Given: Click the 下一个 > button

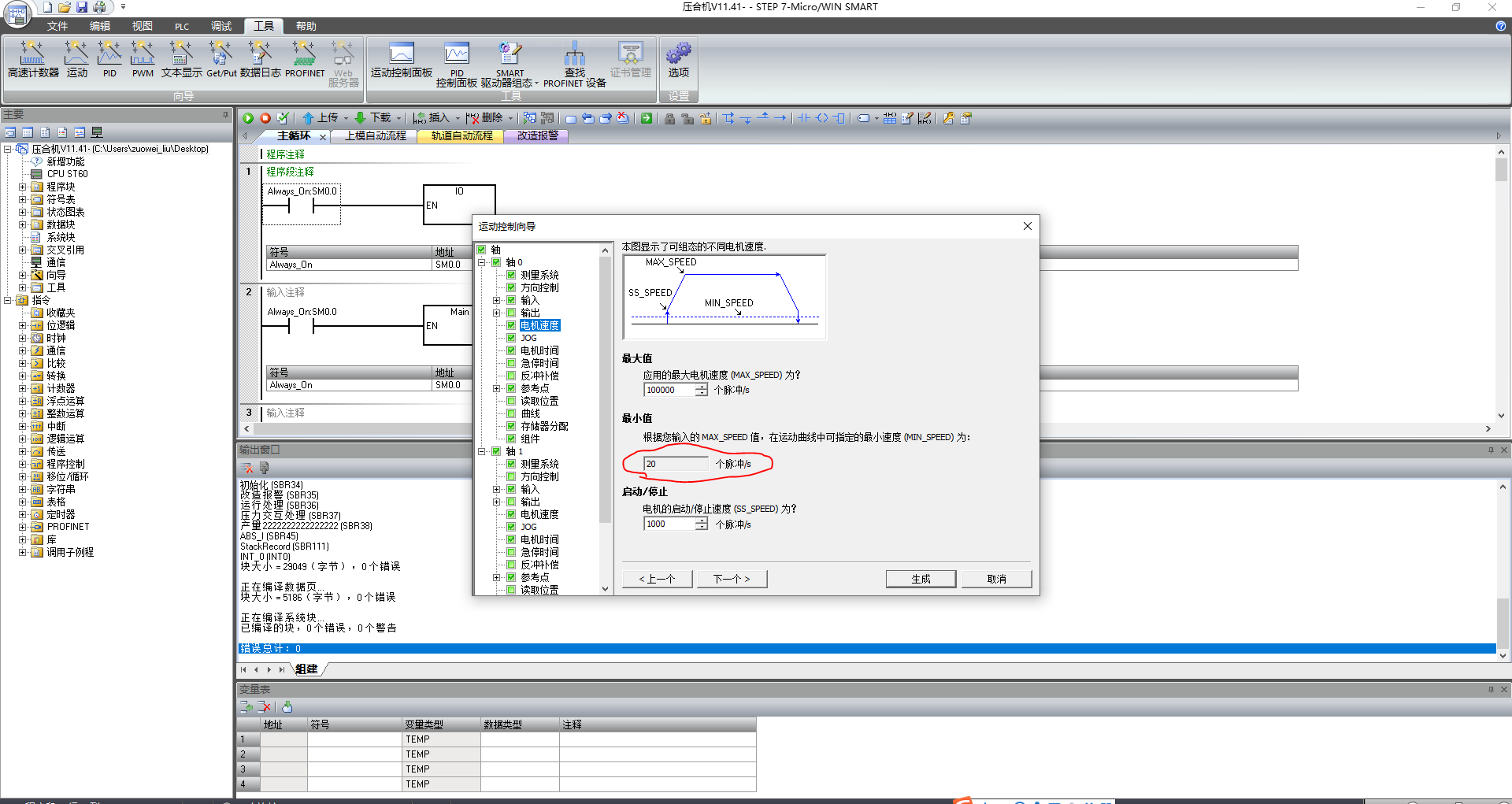Looking at the screenshot, I should click(732, 579).
